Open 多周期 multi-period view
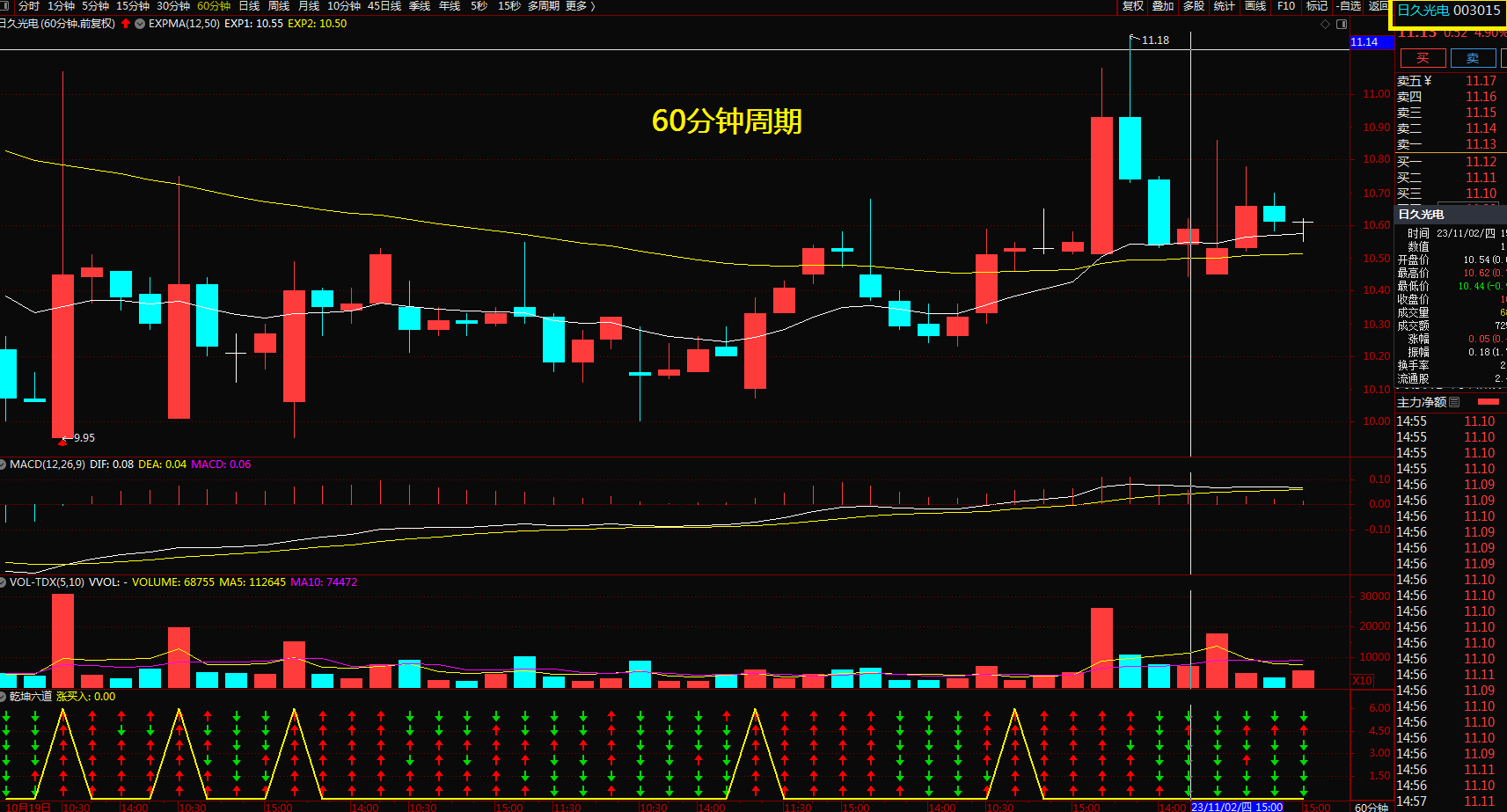 click(x=544, y=6)
